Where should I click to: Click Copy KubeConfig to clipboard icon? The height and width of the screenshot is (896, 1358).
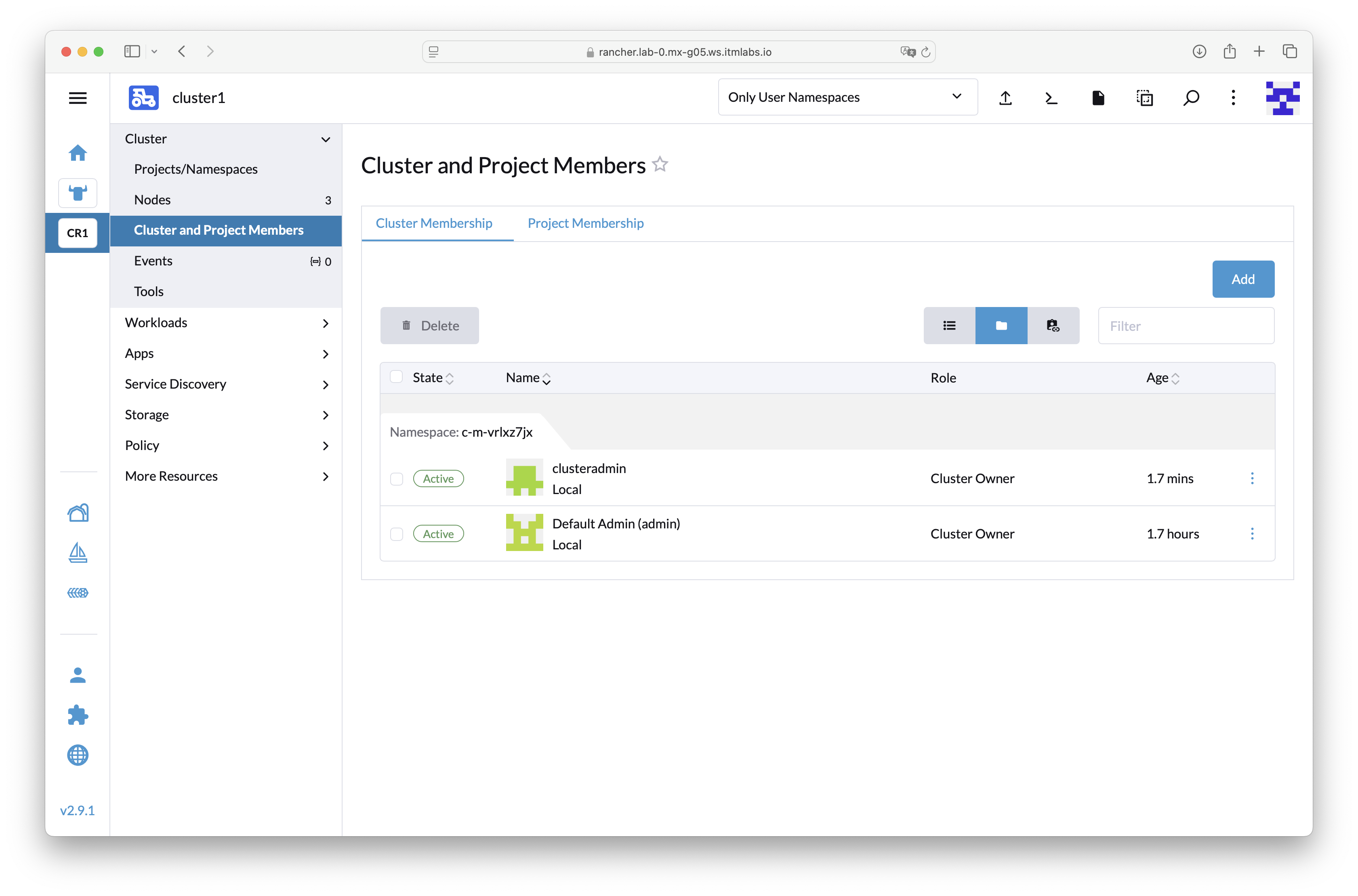click(x=1144, y=98)
